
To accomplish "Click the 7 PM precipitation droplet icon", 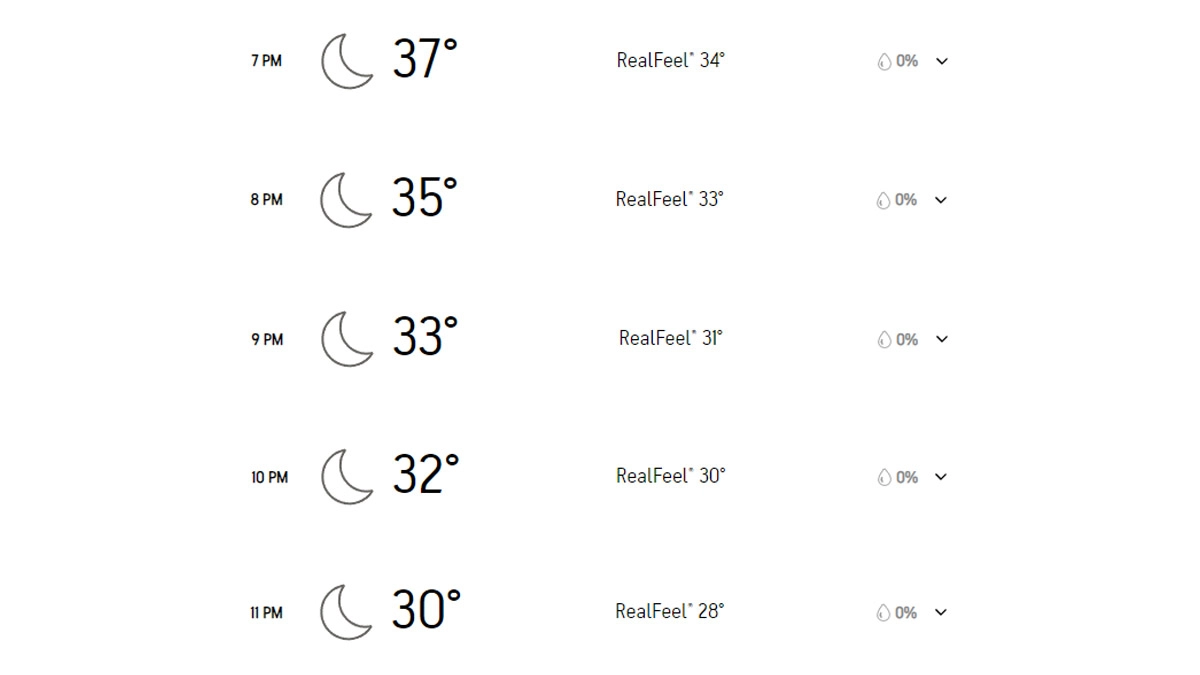I will click(x=884, y=61).
